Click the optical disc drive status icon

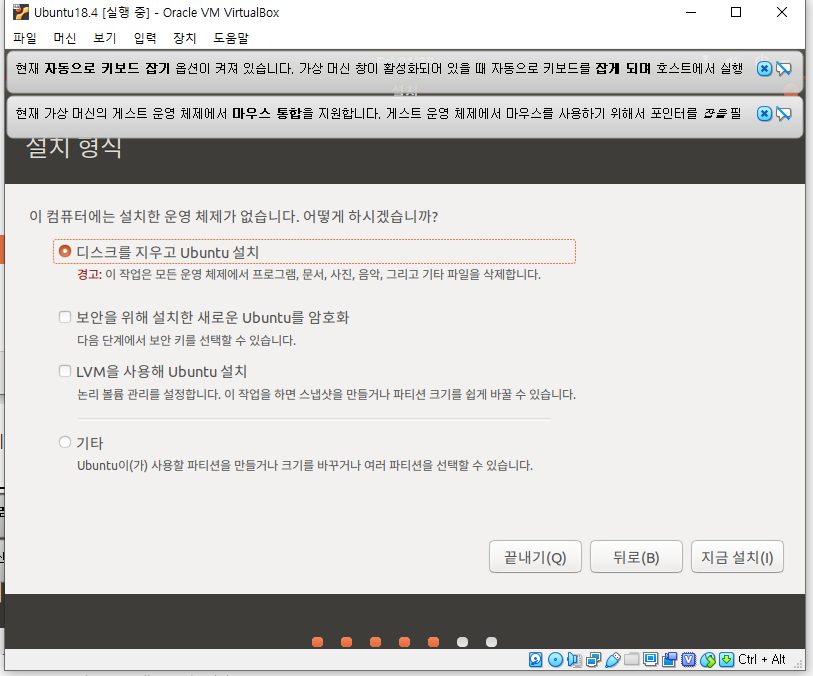(x=555, y=659)
